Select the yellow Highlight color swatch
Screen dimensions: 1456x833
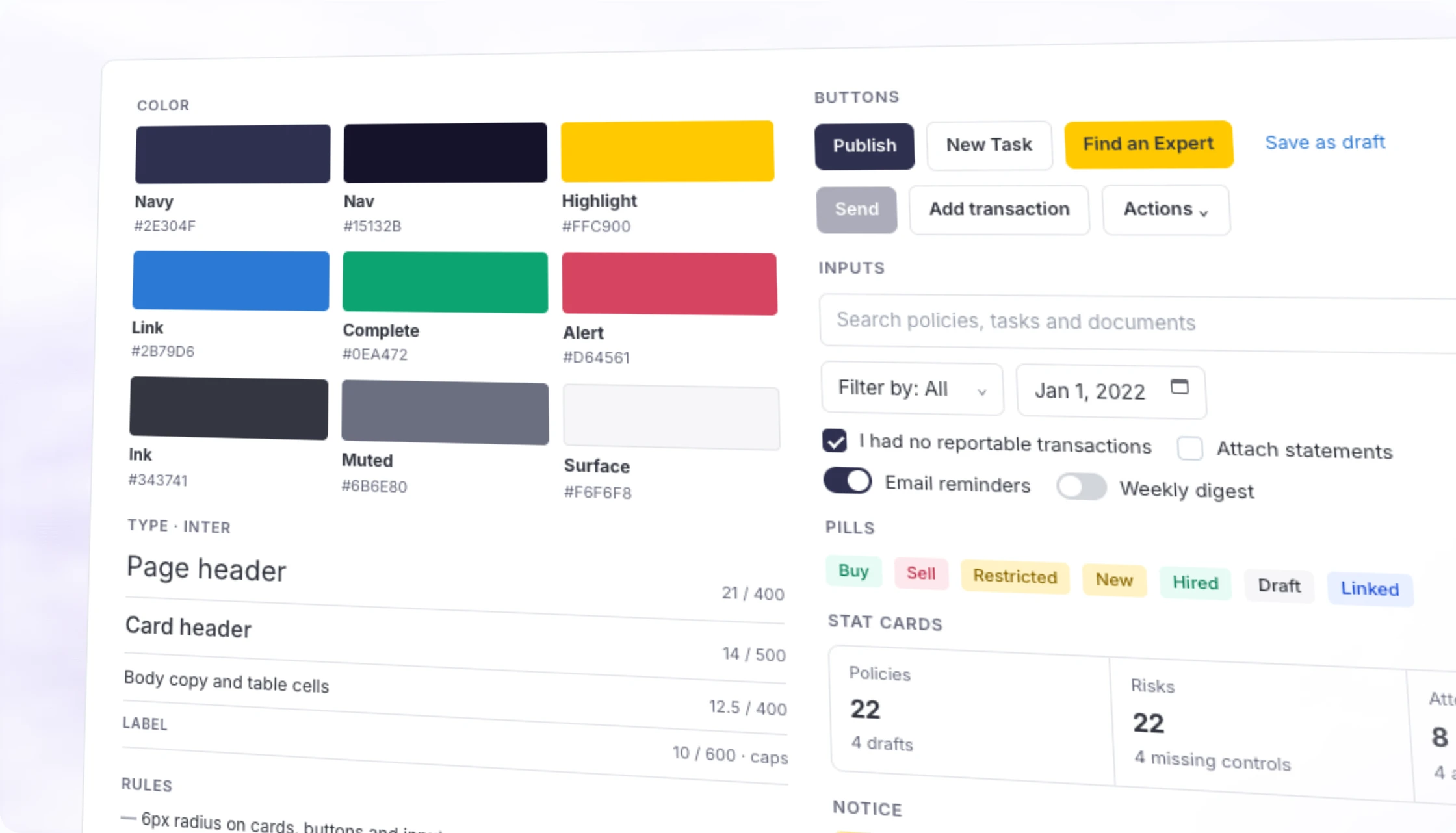[668, 151]
